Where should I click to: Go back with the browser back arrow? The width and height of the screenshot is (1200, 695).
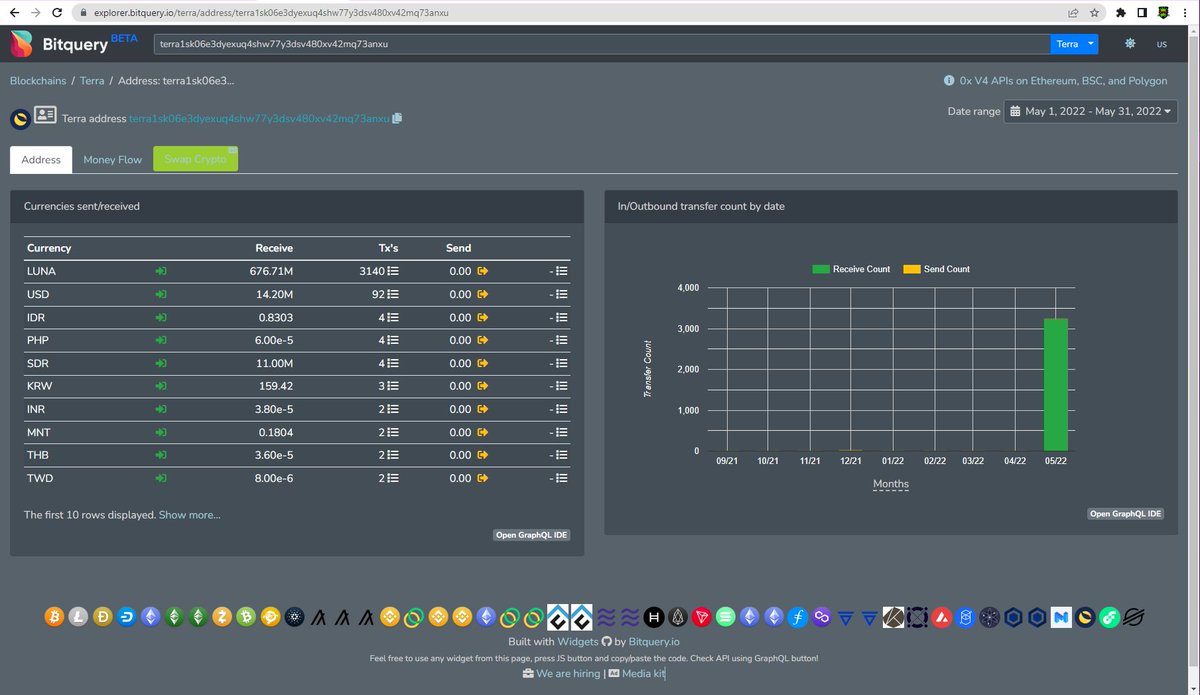tap(13, 13)
